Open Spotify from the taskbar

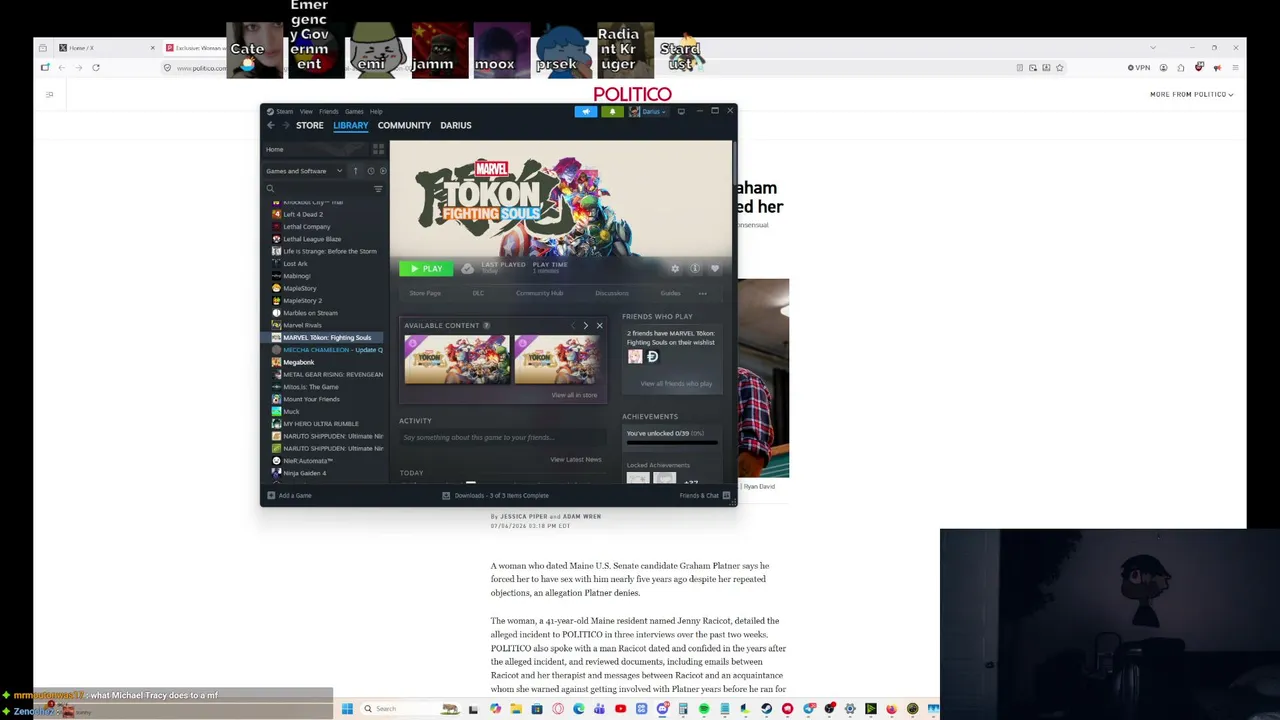[704, 709]
